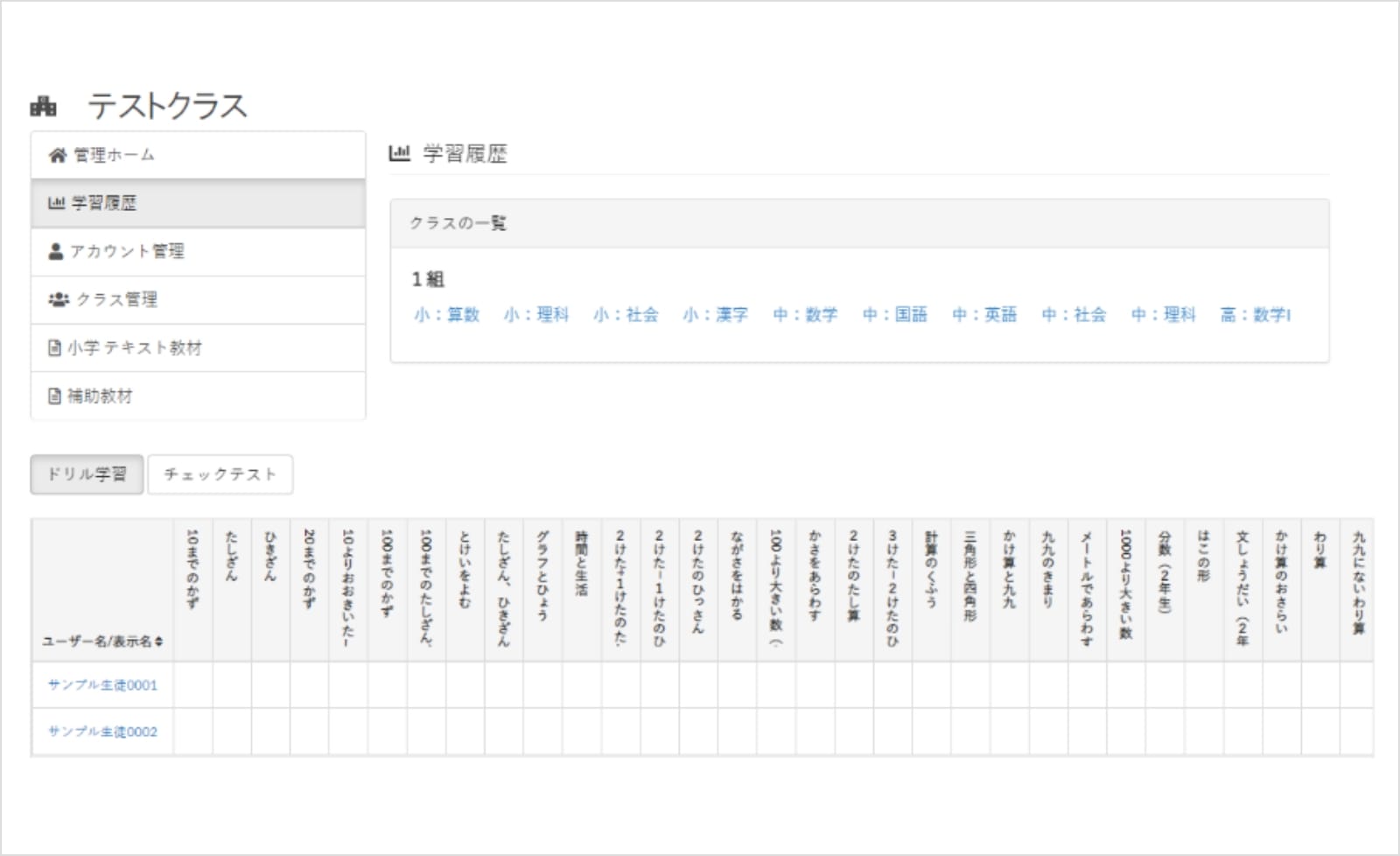Click the document icon beside 補助教材
Image resolution: width=1400 pixels, height=856 pixels.
(x=54, y=396)
